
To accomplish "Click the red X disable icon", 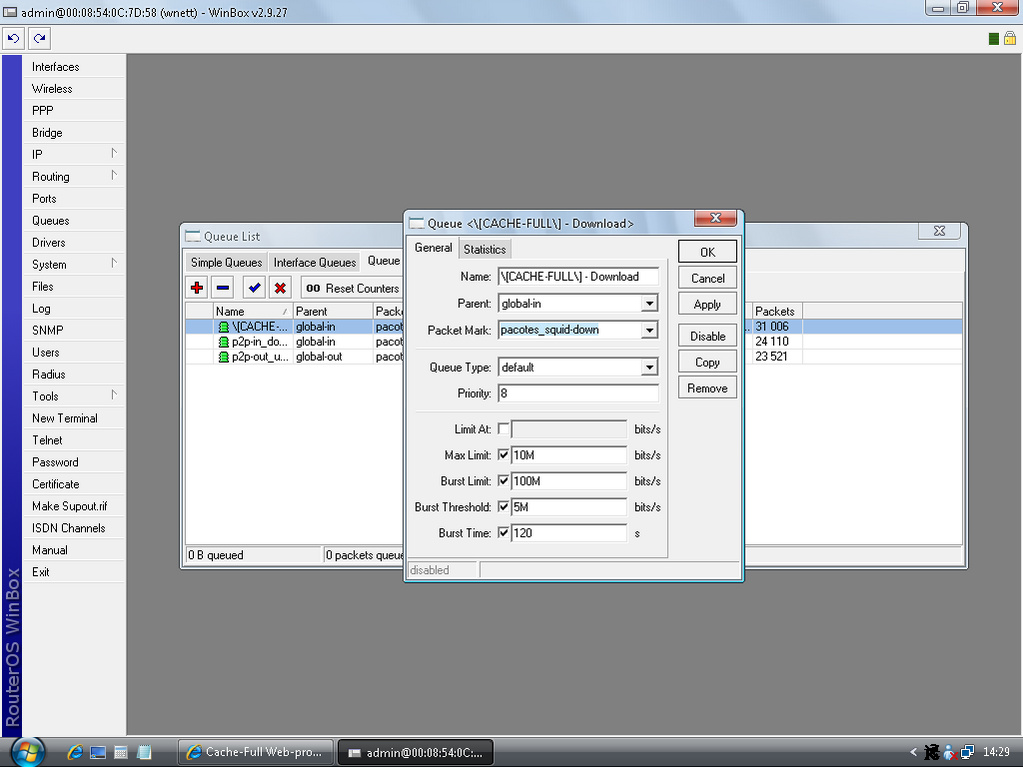I will [280, 288].
